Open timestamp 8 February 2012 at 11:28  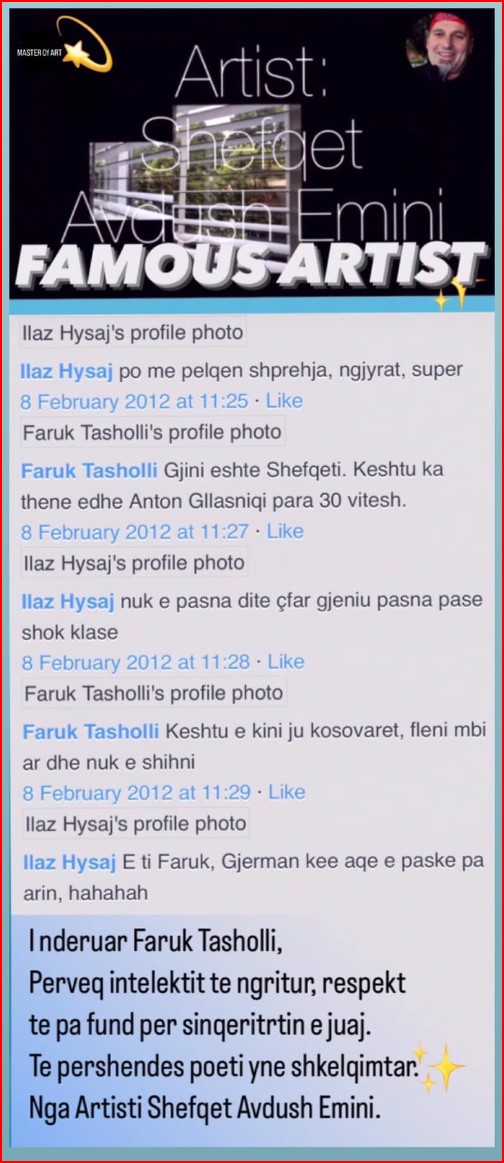pyautogui.click(x=136, y=662)
